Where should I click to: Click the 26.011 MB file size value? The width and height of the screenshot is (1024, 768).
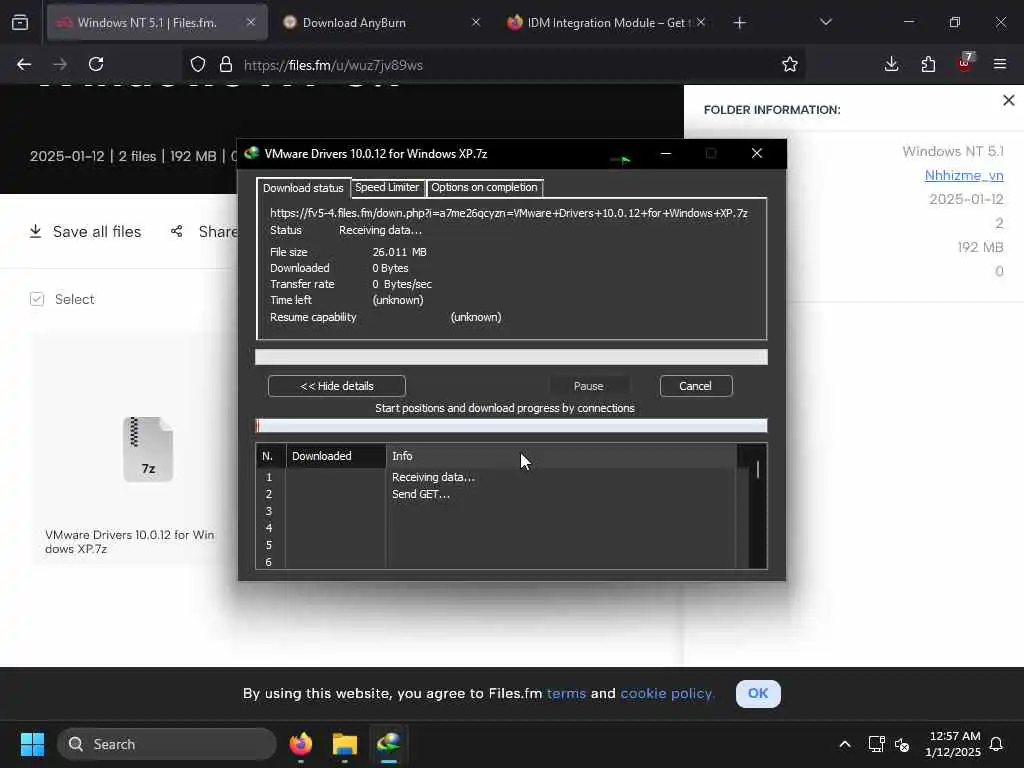400,252
